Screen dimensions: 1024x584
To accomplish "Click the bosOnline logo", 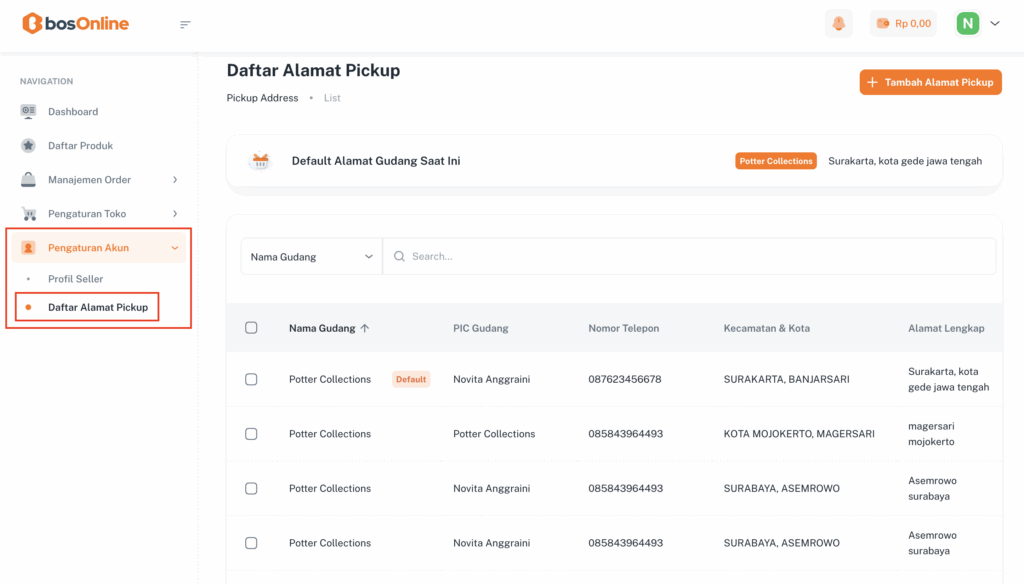I will 75,23.
